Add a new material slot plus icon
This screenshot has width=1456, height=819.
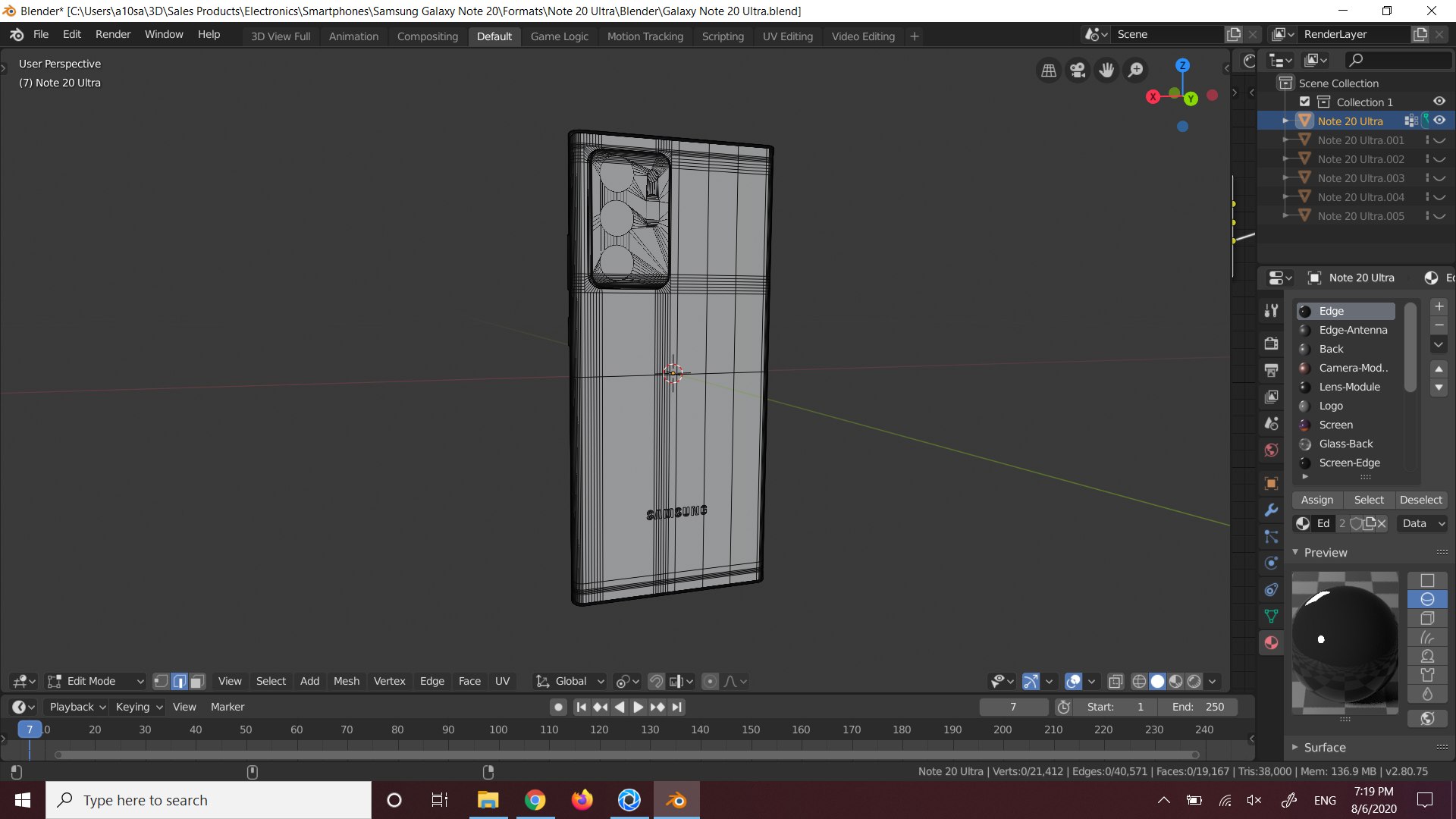click(1439, 306)
